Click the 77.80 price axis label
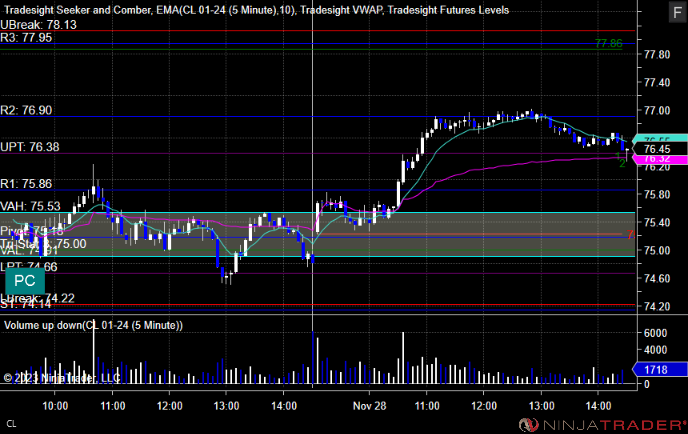This screenshot has width=688, height=434. pos(657,55)
